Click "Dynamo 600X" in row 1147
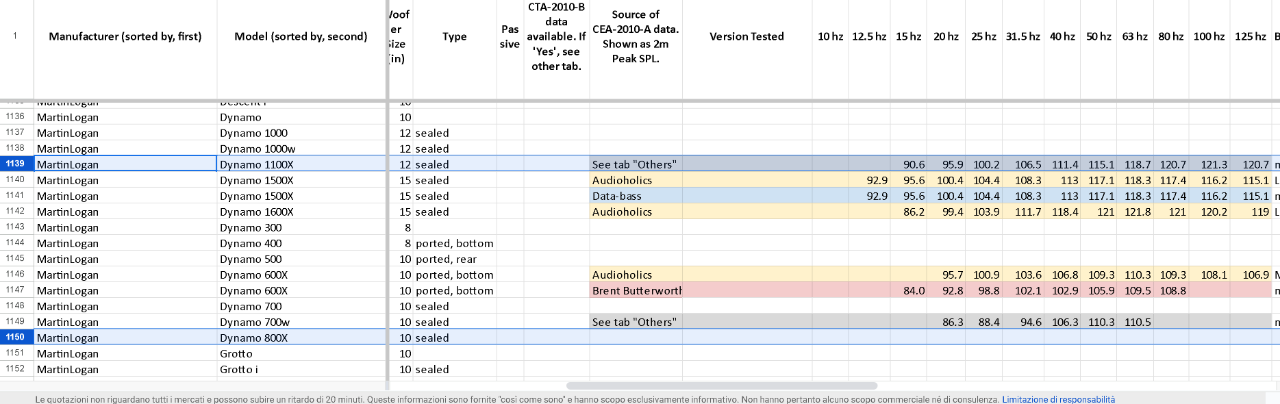Image resolution: width=1280 pixels, height=404 pixels. tap(301, 290)
